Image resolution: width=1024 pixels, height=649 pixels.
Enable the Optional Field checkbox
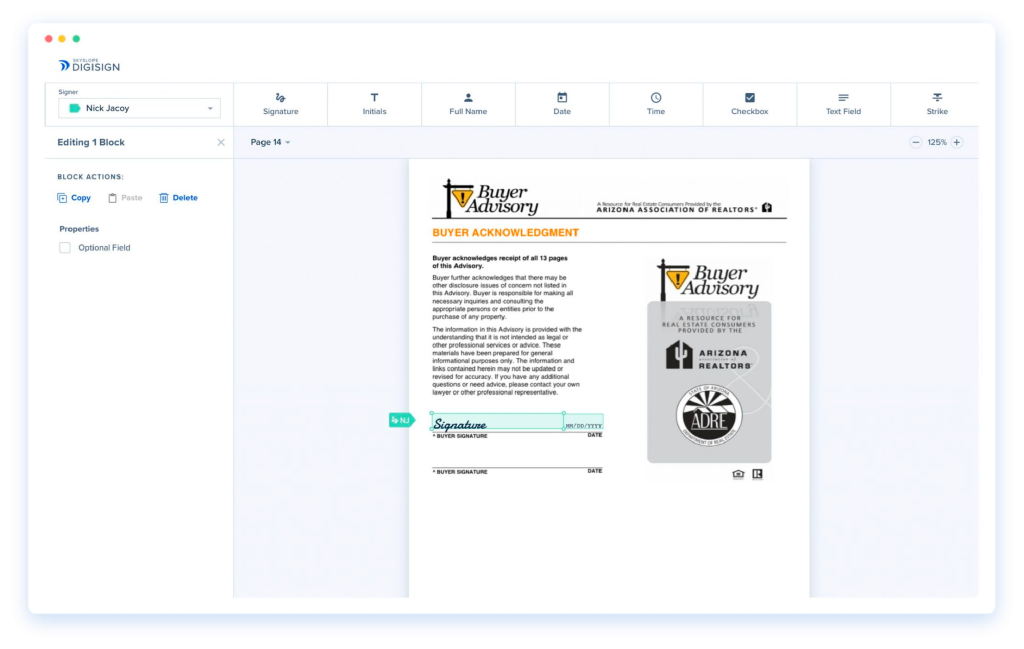pyautogui.click(x=65, y=248)
